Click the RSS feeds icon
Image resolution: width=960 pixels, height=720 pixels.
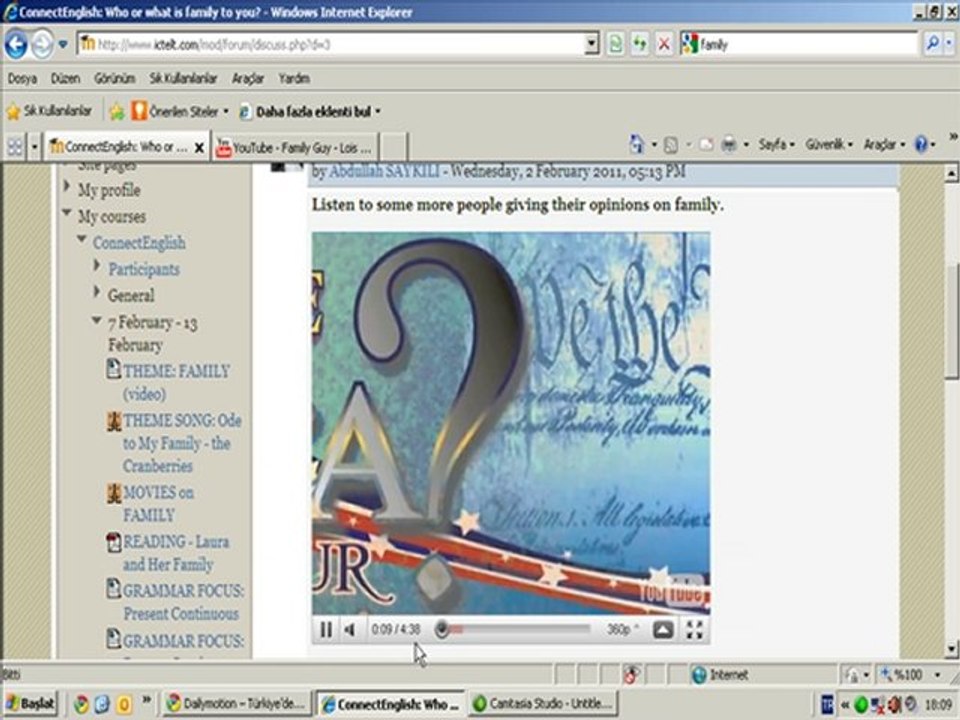tap(671, 144)
